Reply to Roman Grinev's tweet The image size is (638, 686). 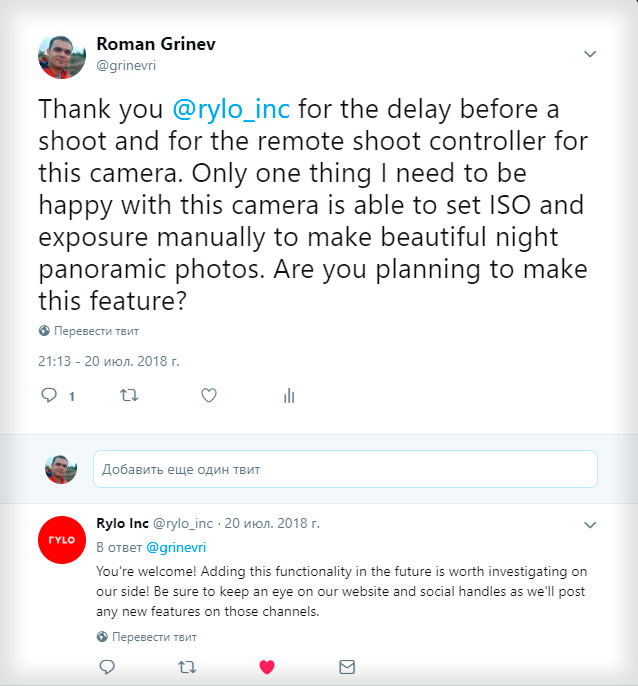tap(48, 396)
